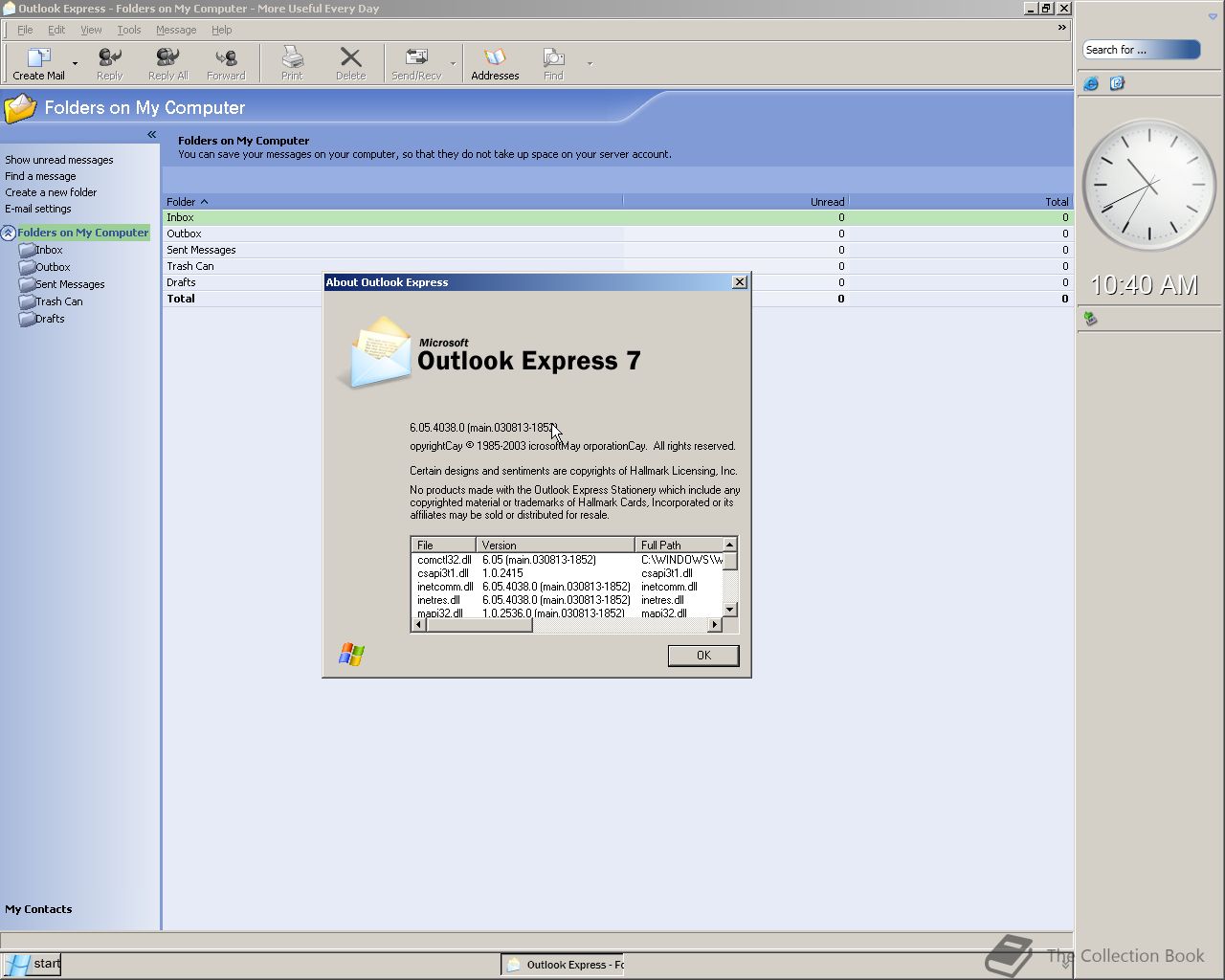This screenshot has height=980, width=1225.
Task: Click Internet Explorer icon in sidebar
Action: (1091, 84)
